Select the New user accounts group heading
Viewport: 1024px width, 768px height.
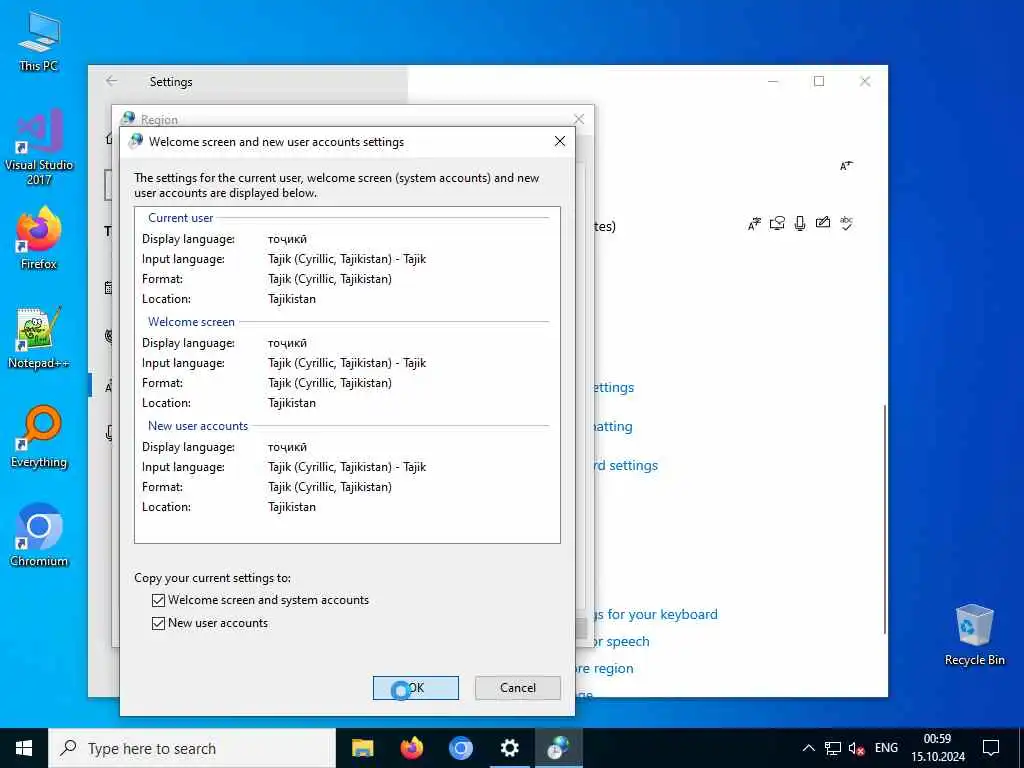[x=198, y=426]
